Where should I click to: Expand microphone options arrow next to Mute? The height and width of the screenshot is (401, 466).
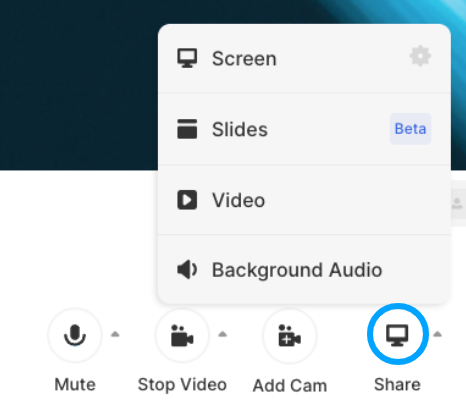click(x=115, y=334)
